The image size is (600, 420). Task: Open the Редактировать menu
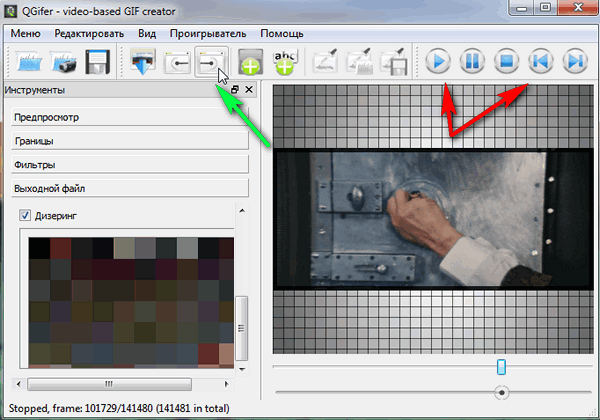pos(89,34)
